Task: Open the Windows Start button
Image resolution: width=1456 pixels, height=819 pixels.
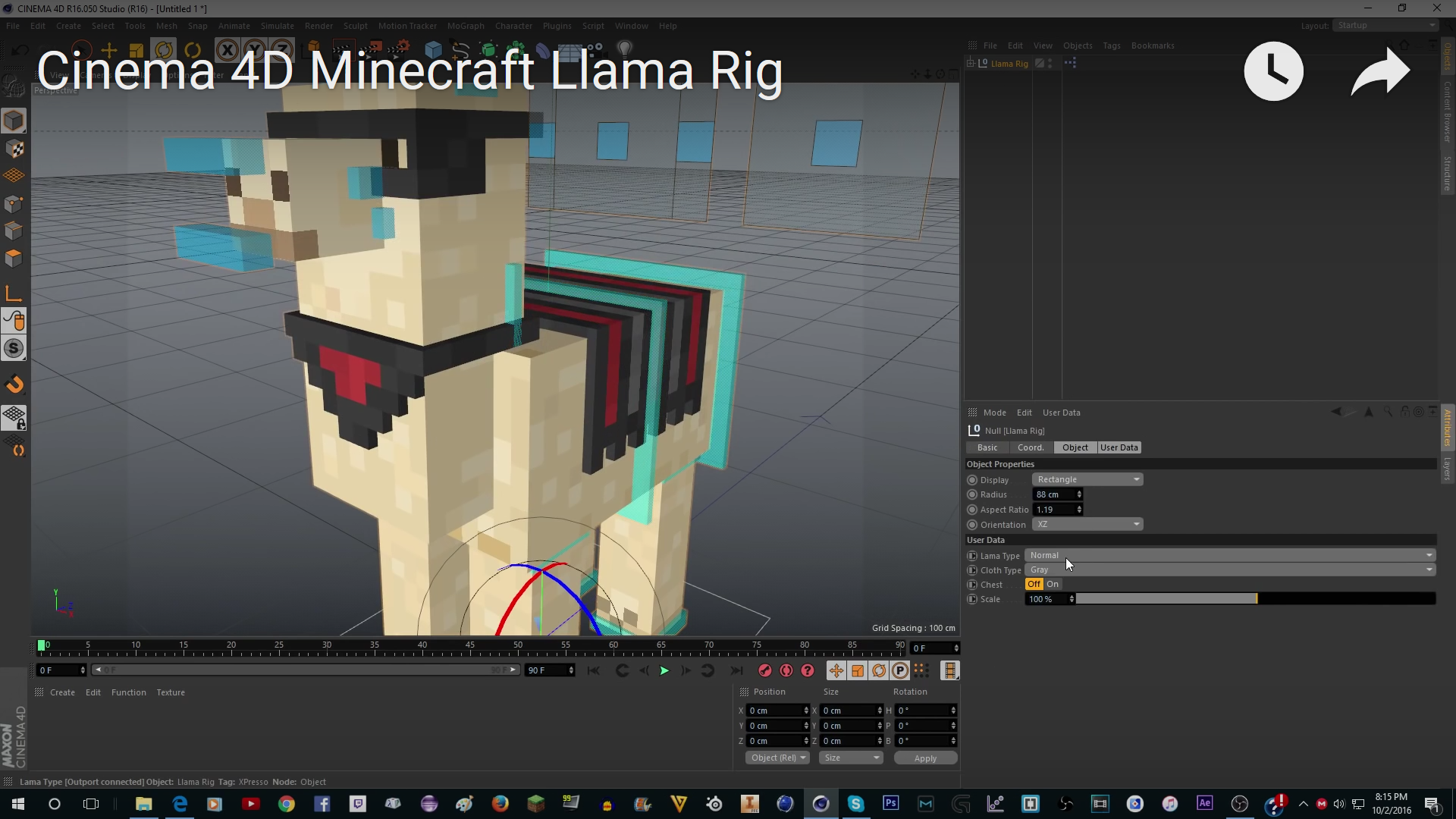Action: [18, 804]
